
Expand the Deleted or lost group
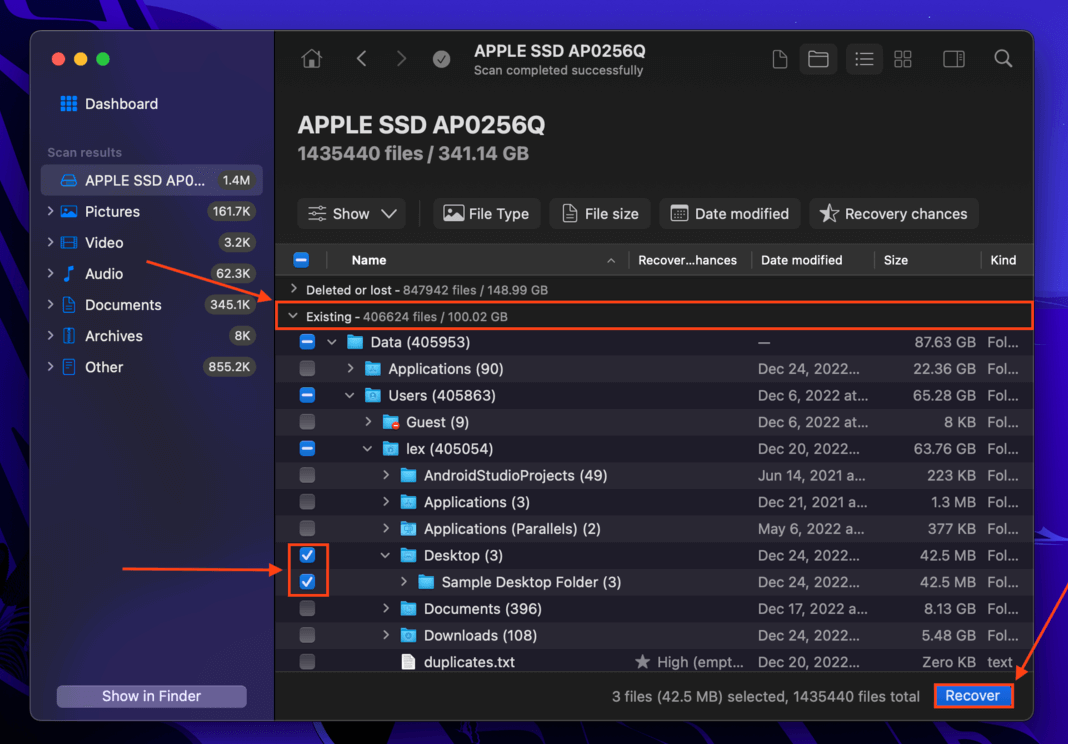tap(294, 290)
